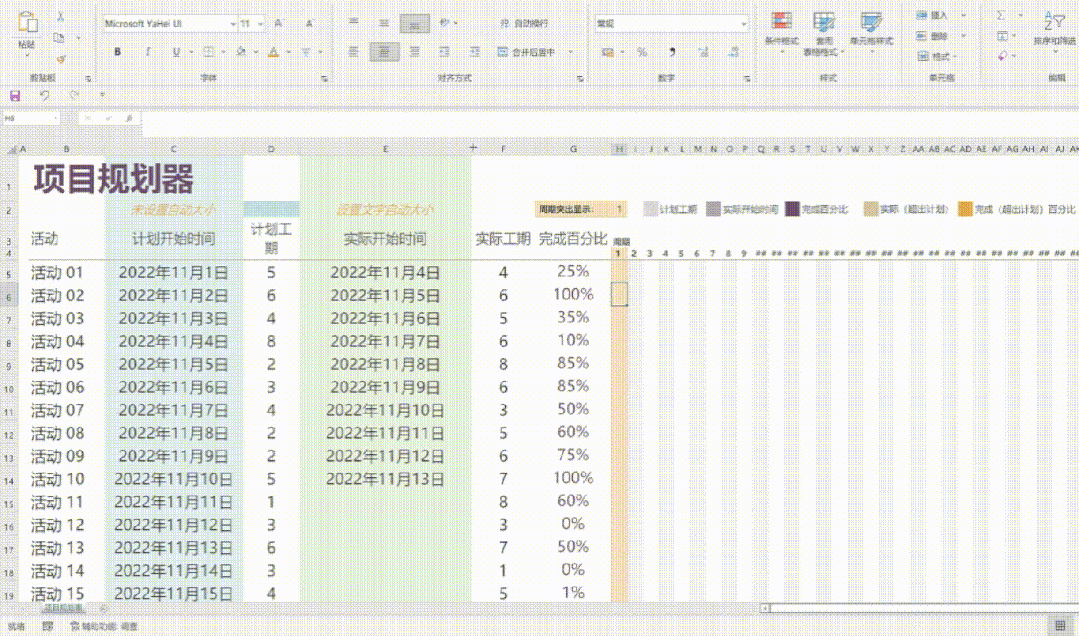Screen dimensions: 1079x636
Task: Click the decrease decimal icon
Action: pyautogui.click(x=734, y=52)
